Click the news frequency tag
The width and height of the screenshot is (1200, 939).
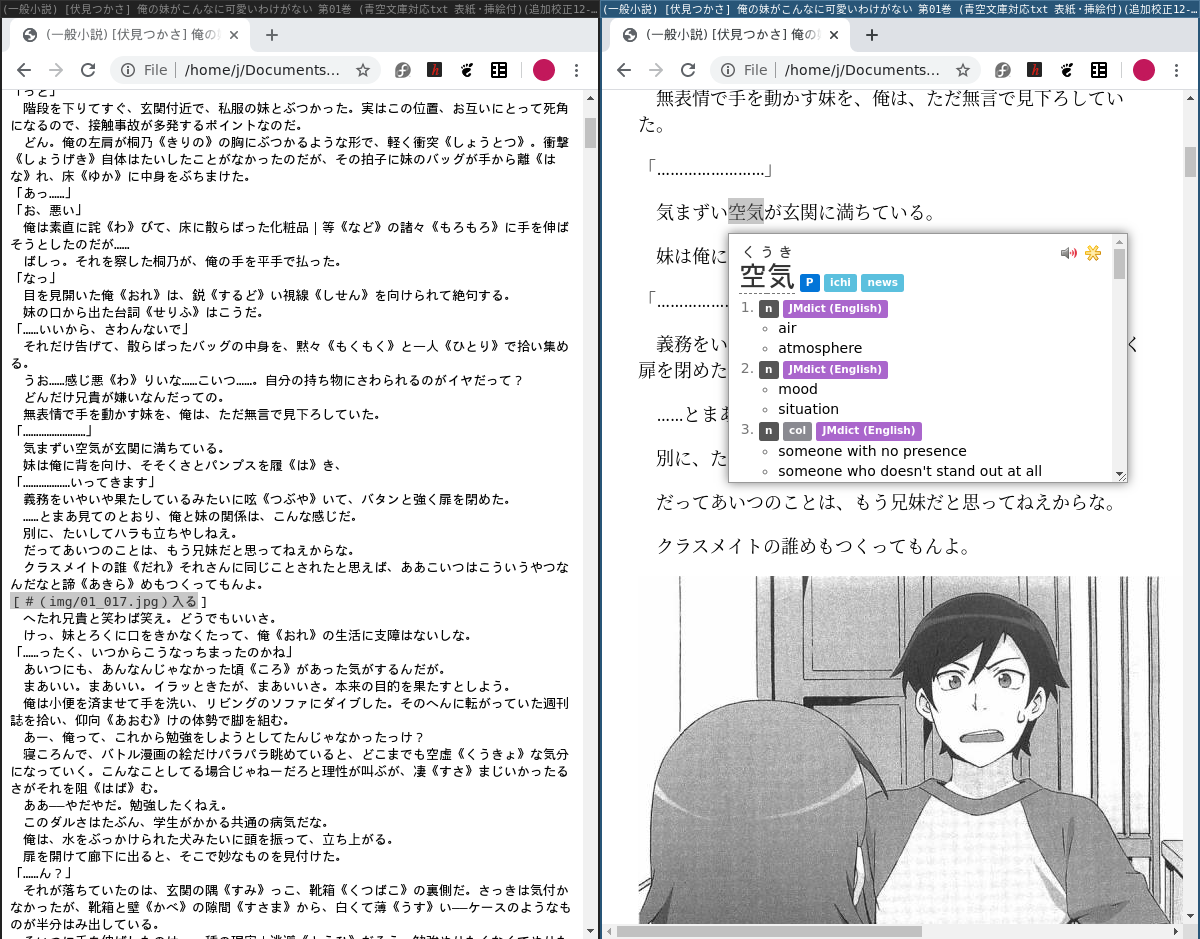click(882, 283)
